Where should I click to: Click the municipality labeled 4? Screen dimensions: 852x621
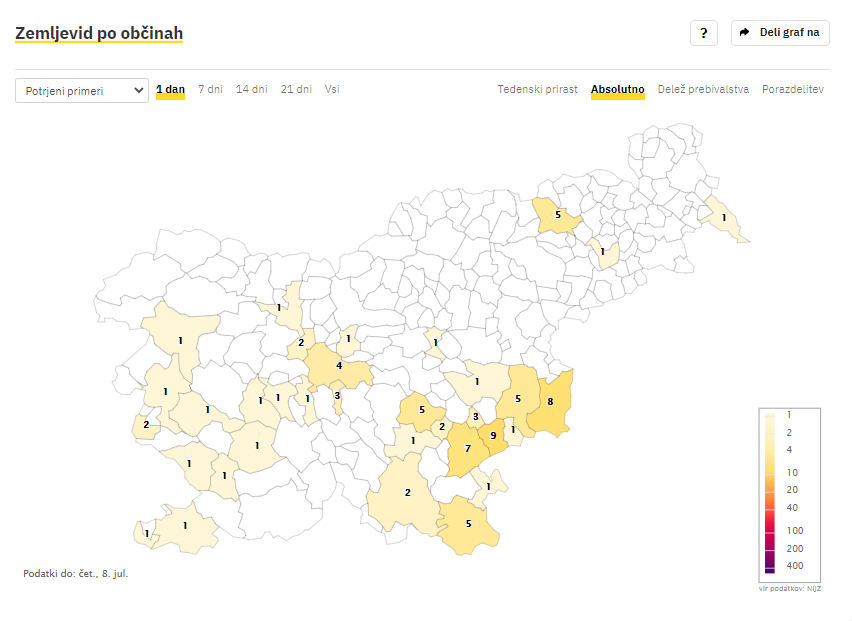(x=337, y=367)
